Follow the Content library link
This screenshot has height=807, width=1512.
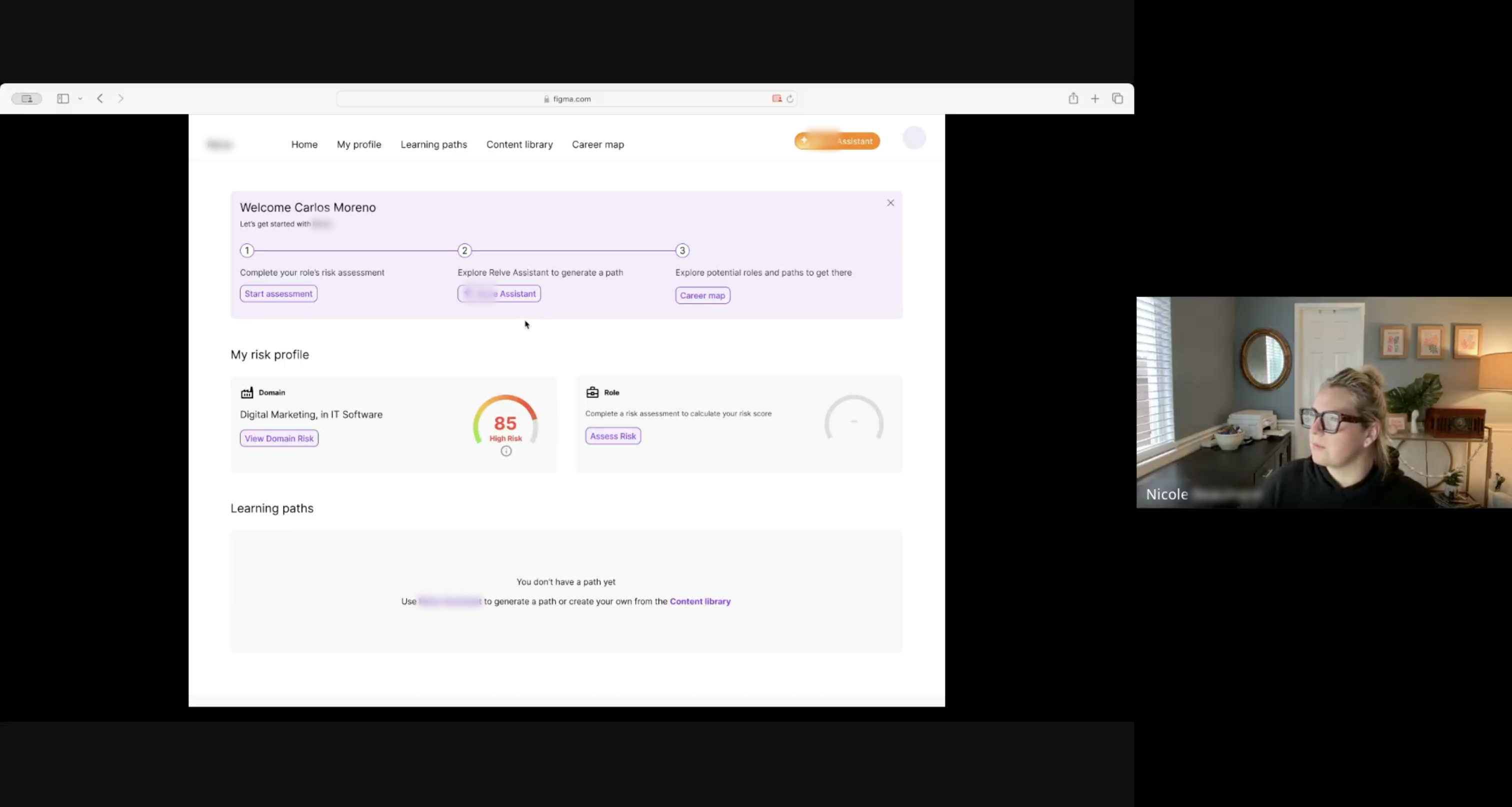pos(699,601)
